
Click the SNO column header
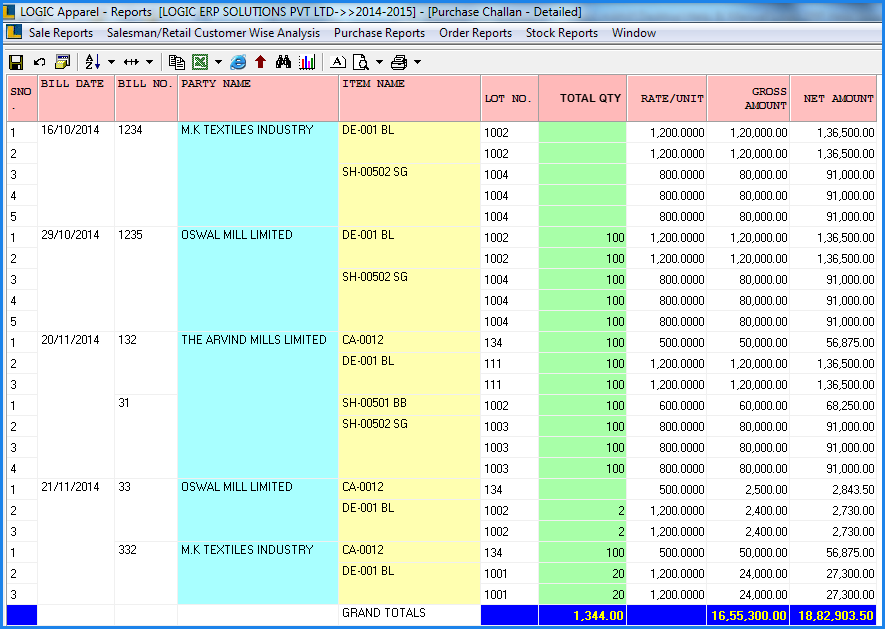click(22, 98)
